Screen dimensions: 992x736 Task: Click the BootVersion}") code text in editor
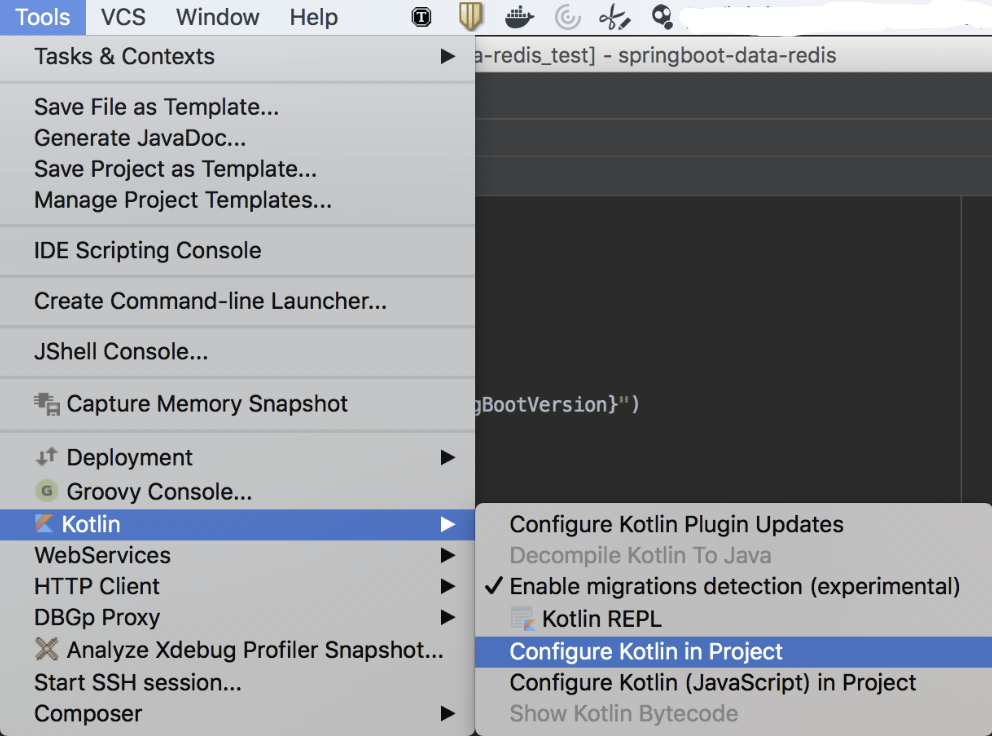(561, 404)
